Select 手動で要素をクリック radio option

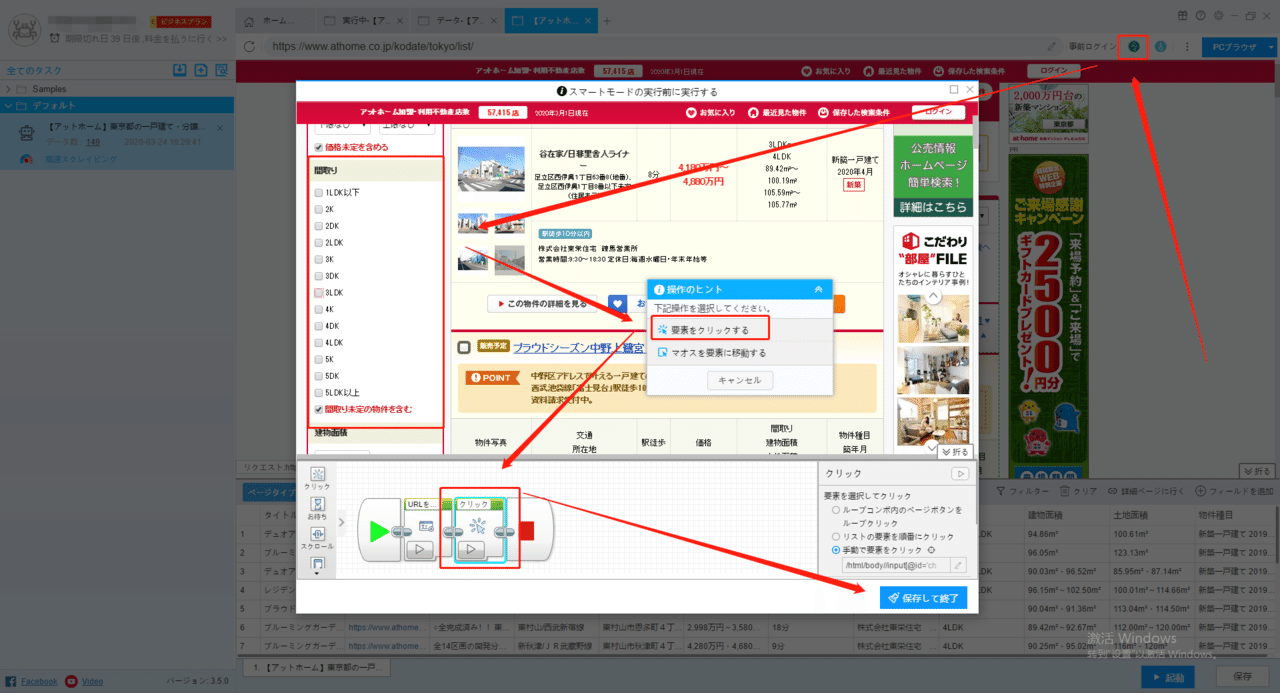pyautogui.click(x=836, y=550)
